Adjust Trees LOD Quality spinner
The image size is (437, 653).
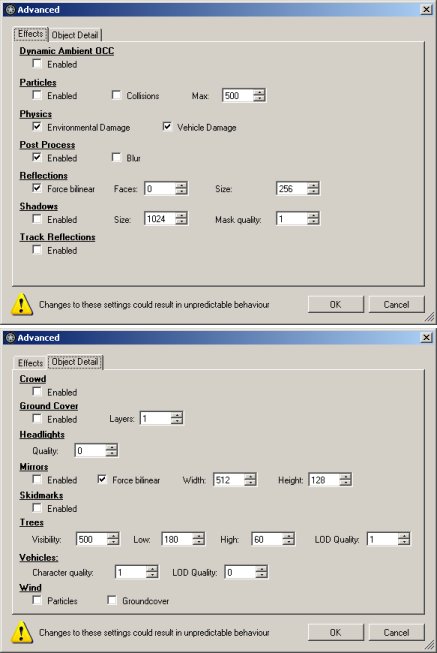403,539
